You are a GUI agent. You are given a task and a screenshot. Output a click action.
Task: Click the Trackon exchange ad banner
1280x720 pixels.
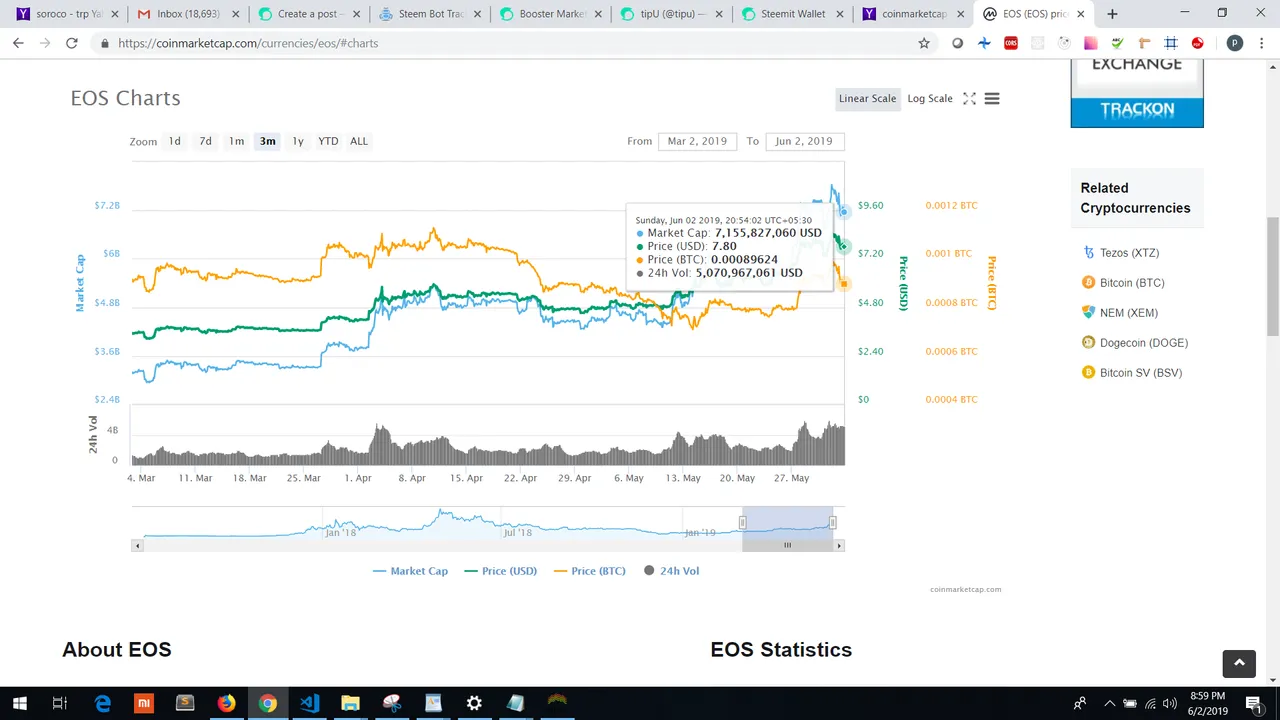[x=1137, y=92]
